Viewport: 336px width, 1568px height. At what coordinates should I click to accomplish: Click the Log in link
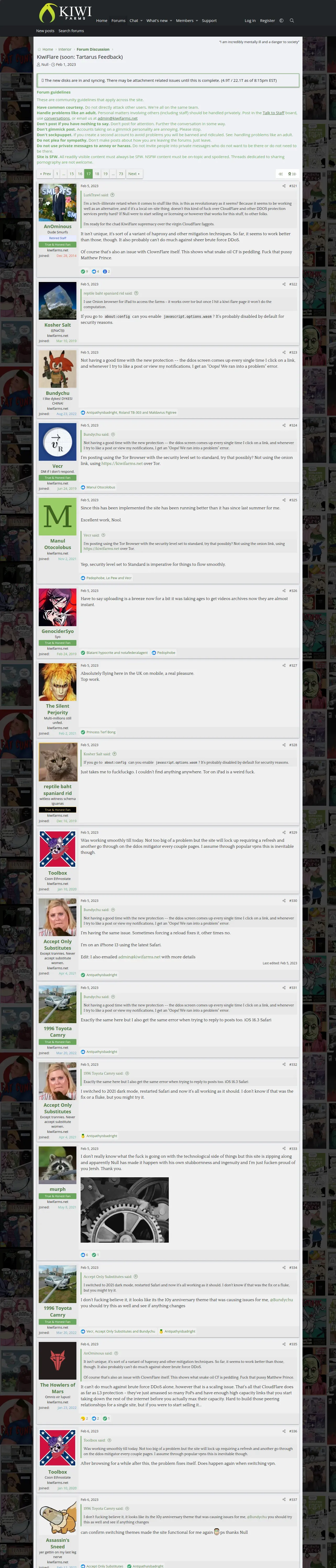[x=250, y=21]
